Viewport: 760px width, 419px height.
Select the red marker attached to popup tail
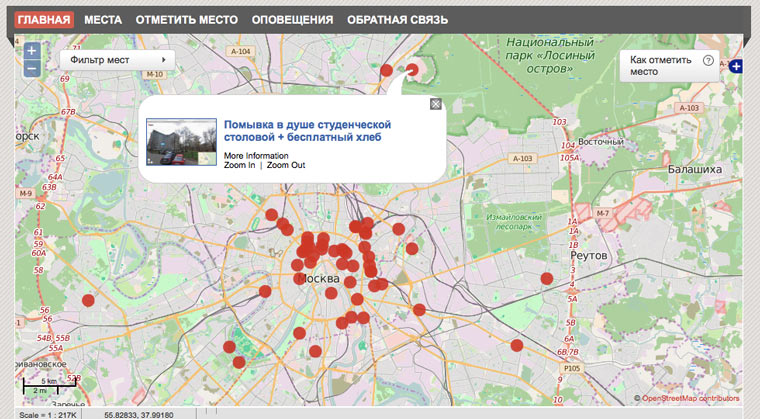pos(412,71)
